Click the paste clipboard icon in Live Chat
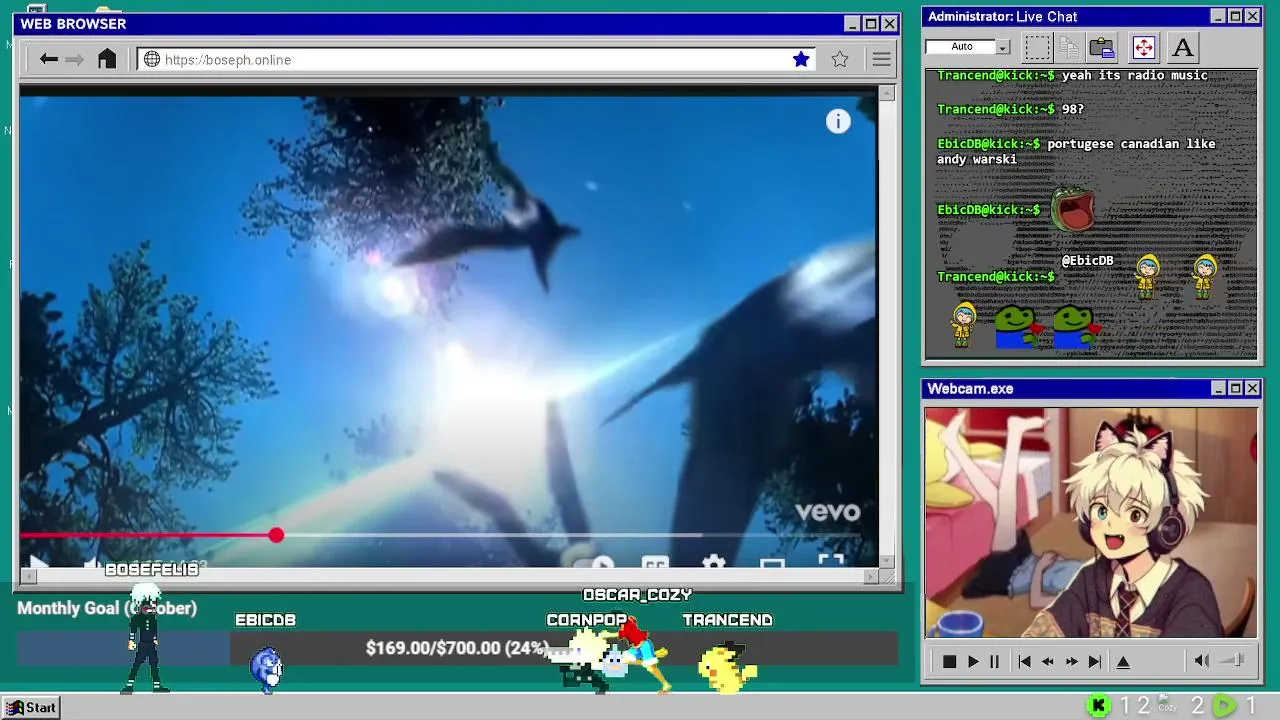 (1102, 47)
